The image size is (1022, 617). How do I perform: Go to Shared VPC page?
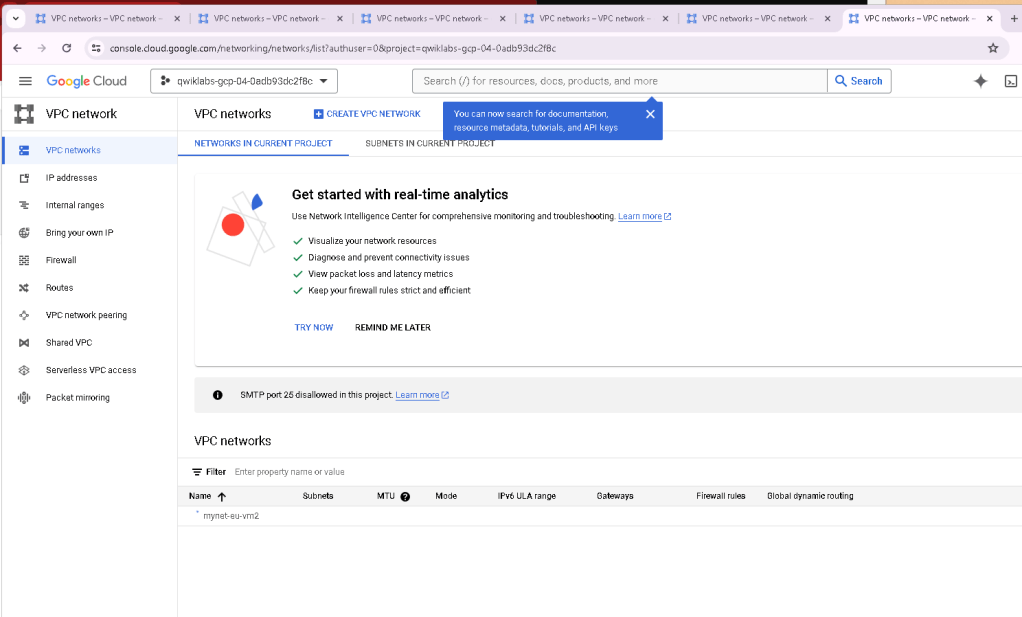(69, 343)
